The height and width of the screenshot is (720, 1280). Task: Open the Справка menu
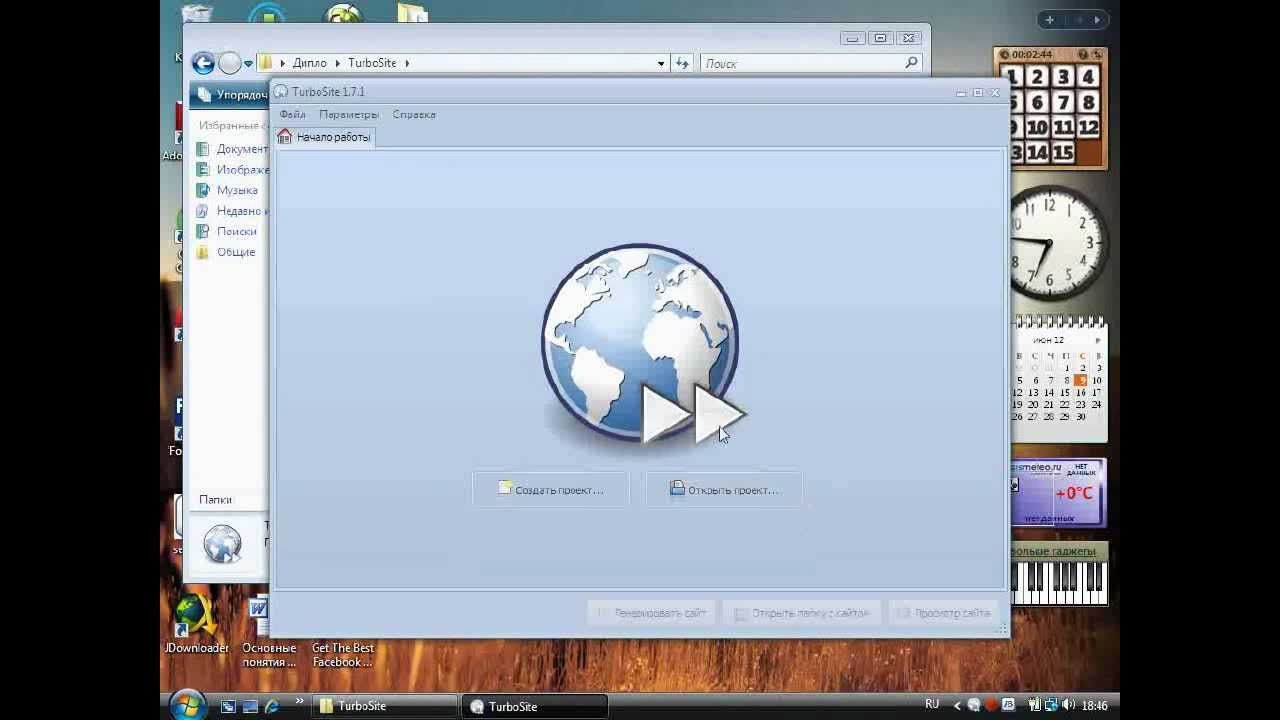414,114
